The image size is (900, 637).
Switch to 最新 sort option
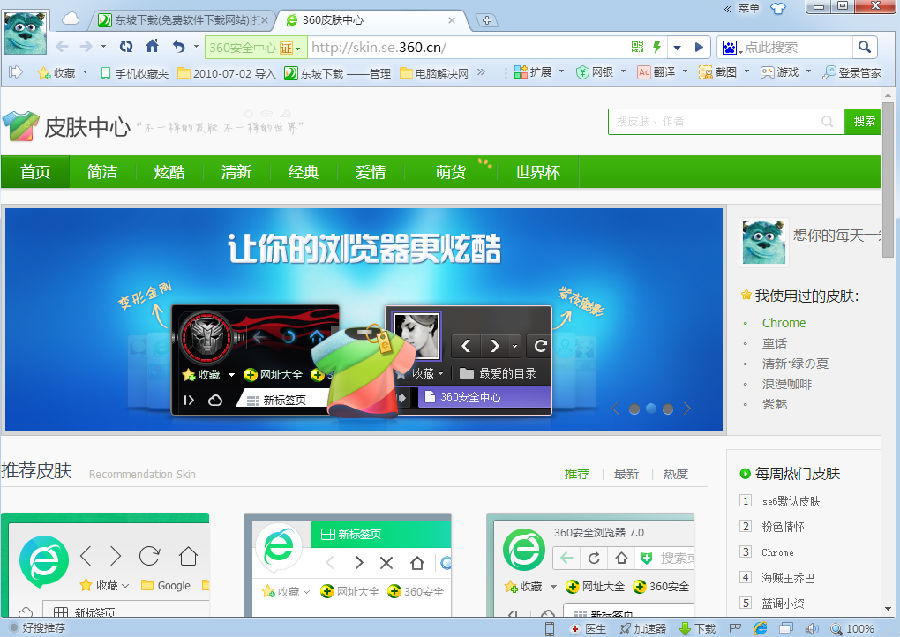[x=626, y=474]
